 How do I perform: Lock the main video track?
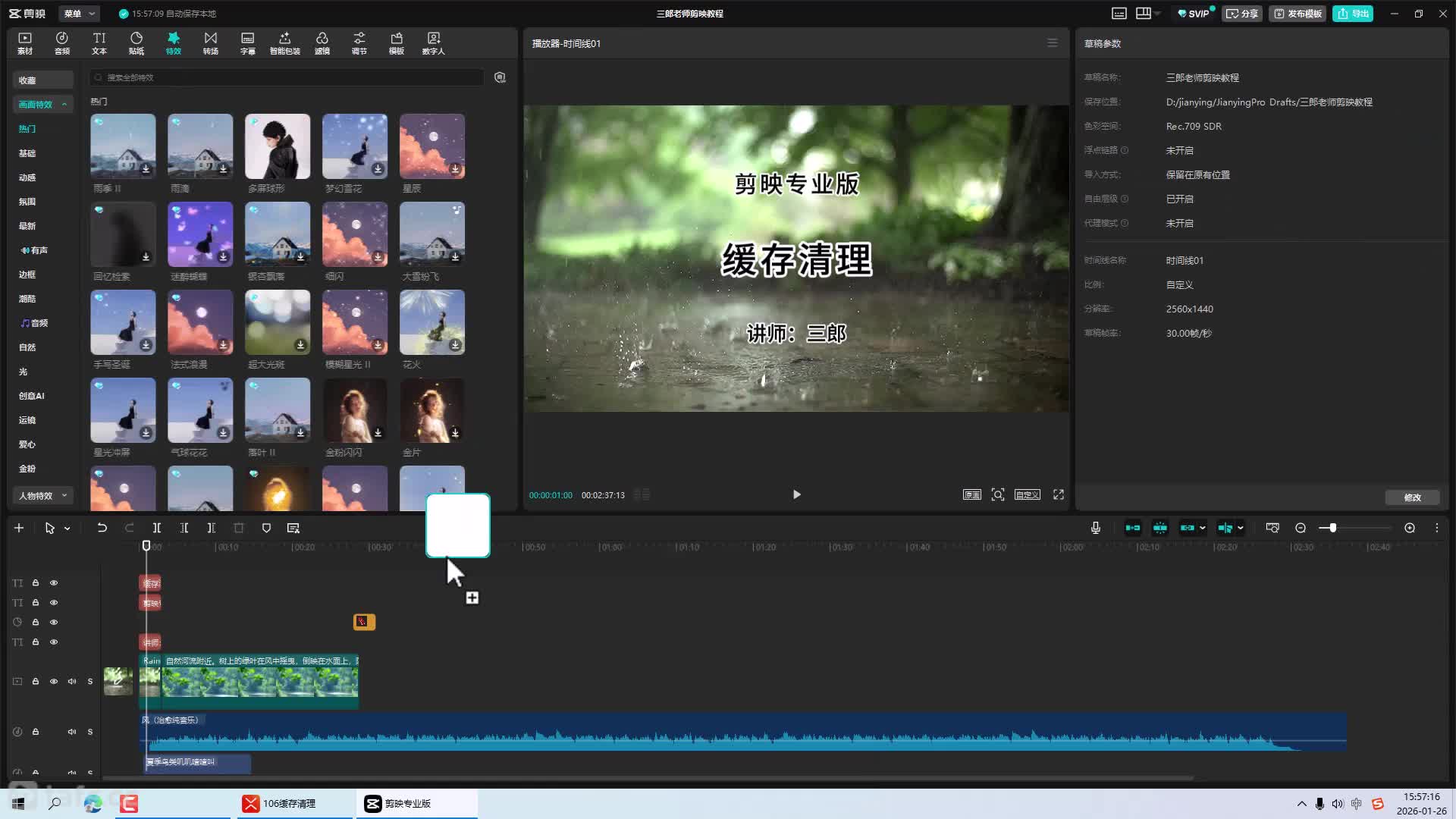(35, 681)
